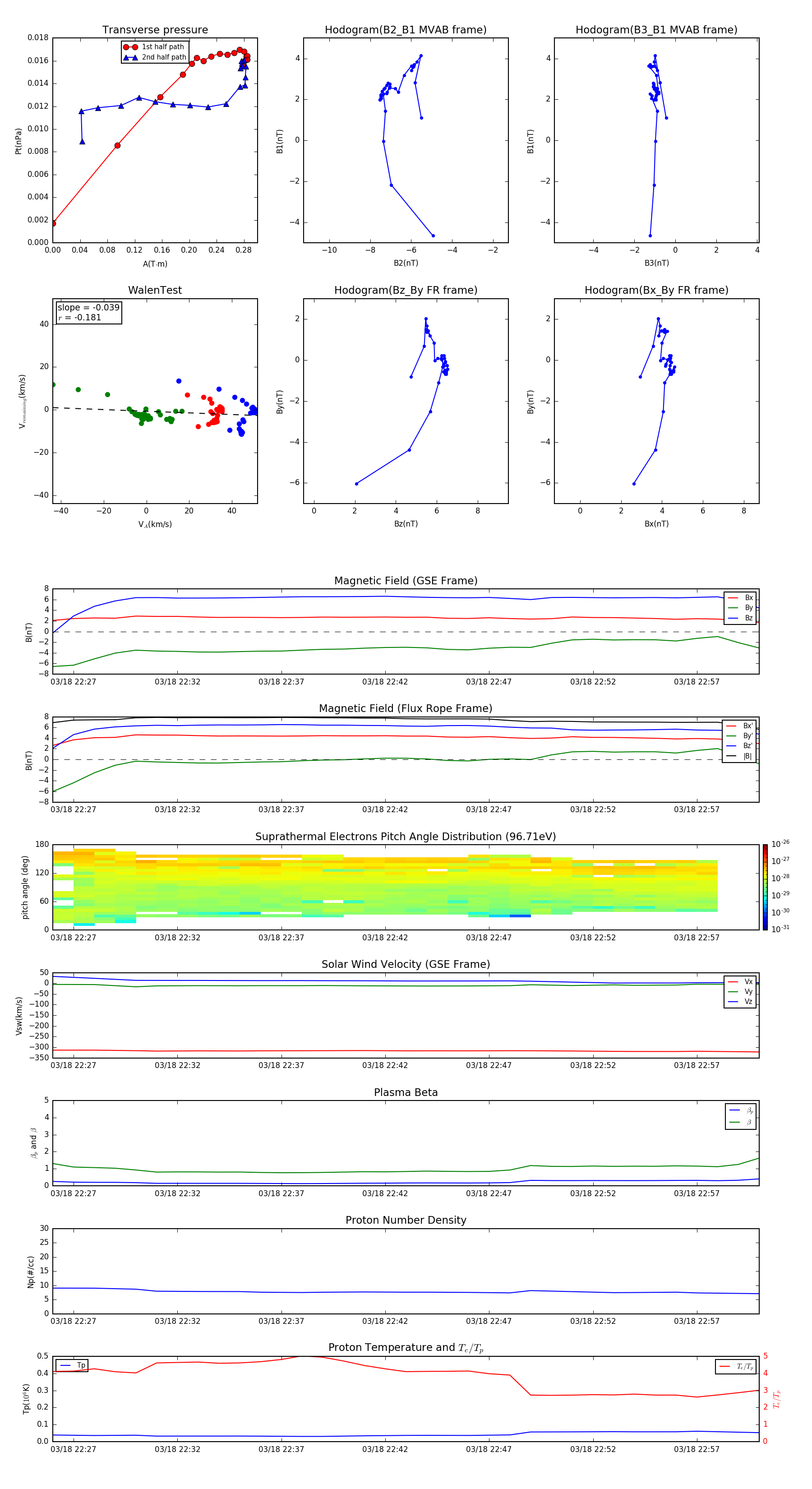Viewport: 812px width, 1489px height.
Task: Select |B| entry in Flux Rope legend
Action: pyautogui.click(x=739, y=756)
